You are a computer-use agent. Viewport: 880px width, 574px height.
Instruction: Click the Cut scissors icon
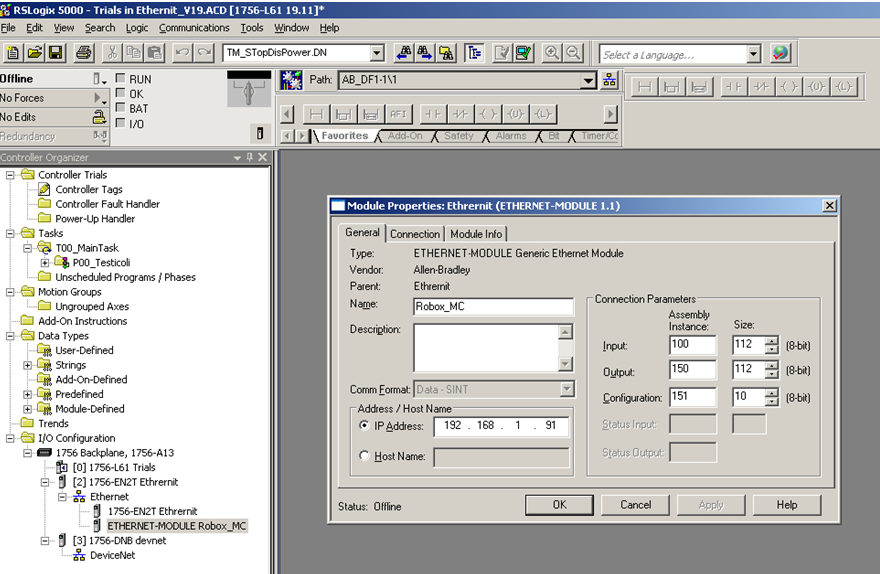tap(112, 53)
